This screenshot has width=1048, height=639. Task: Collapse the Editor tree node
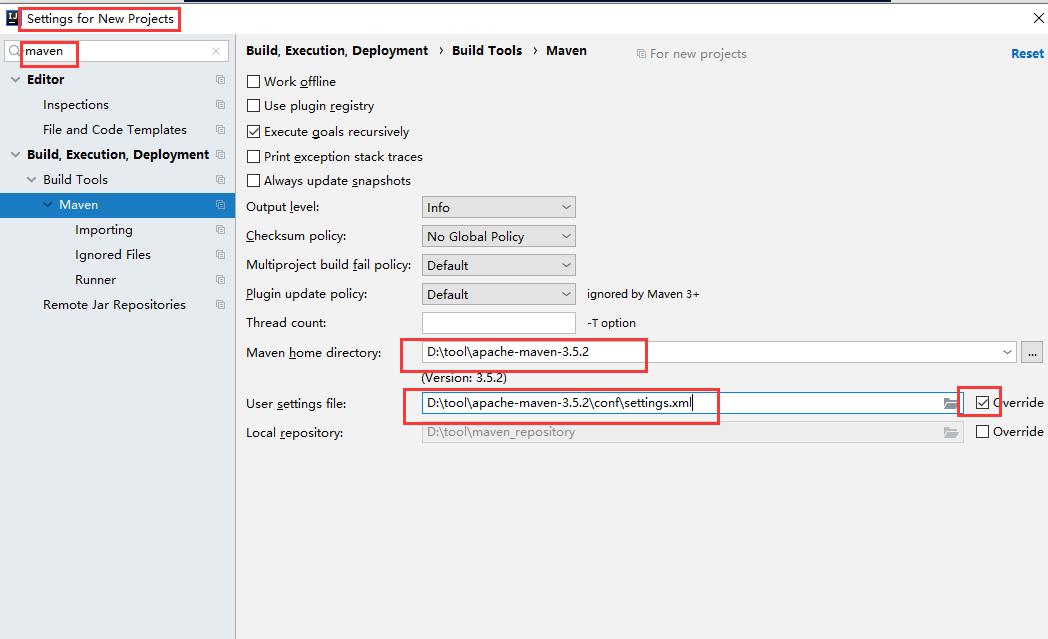click(x=15, y=80)
